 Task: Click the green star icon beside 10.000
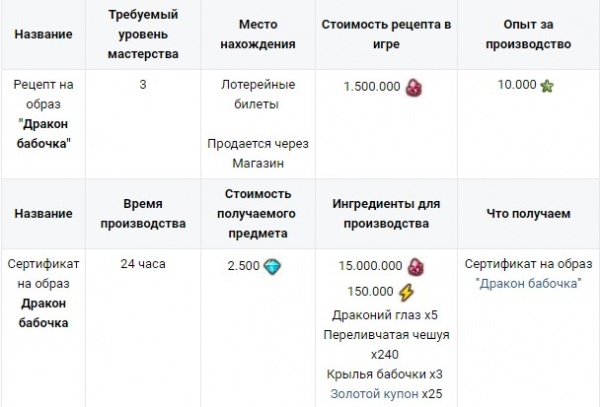(546, 86)
